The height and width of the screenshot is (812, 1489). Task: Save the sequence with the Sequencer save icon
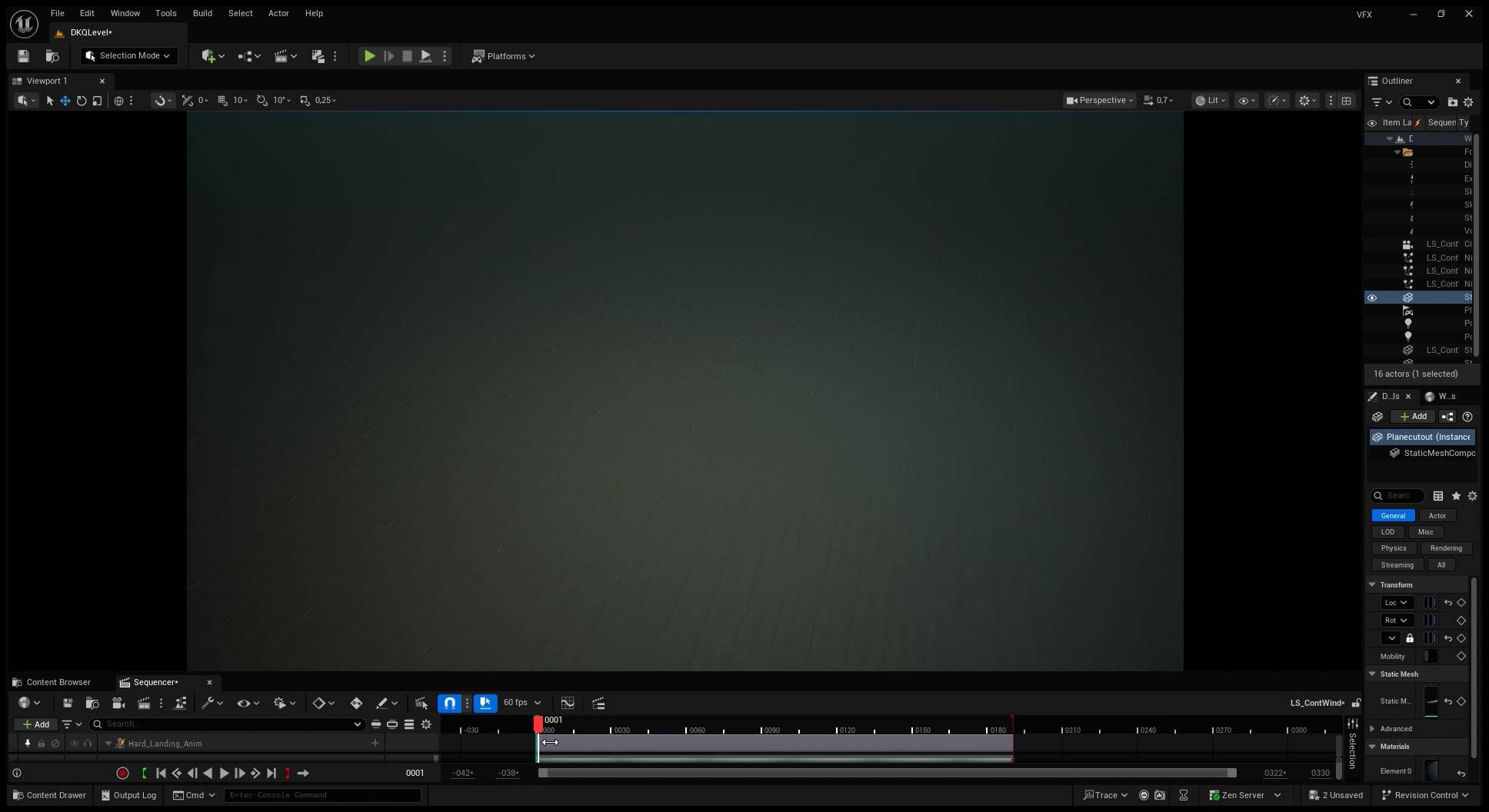pos(68,703)
